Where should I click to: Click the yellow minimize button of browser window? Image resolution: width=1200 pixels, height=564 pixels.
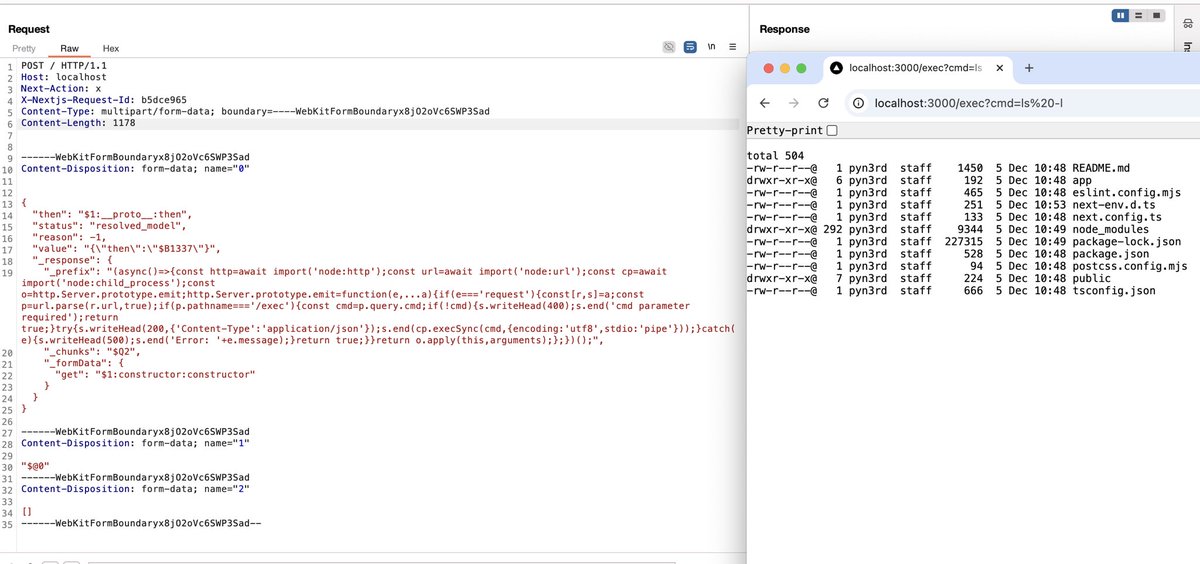(785, 68)
